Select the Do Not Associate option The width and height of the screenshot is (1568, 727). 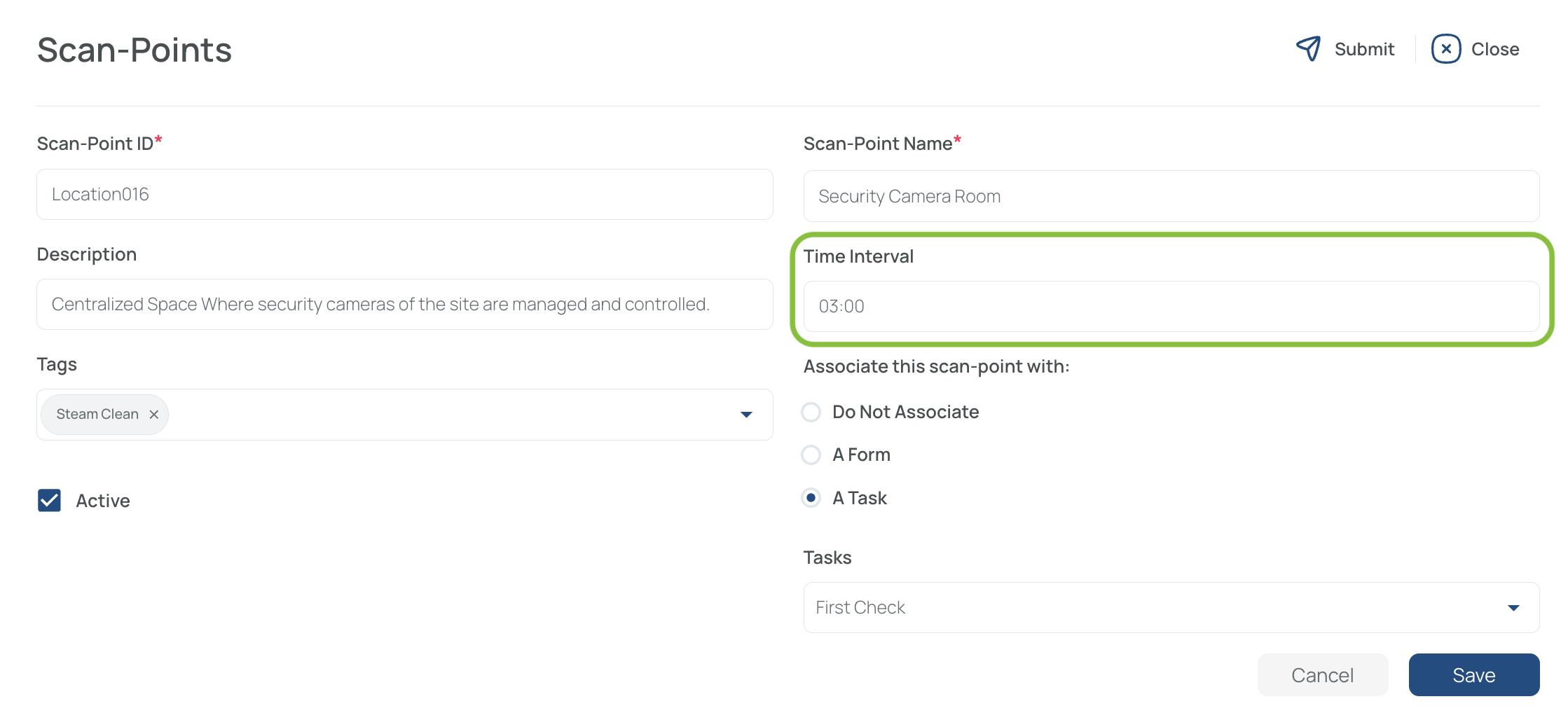(x=811, y=413)
